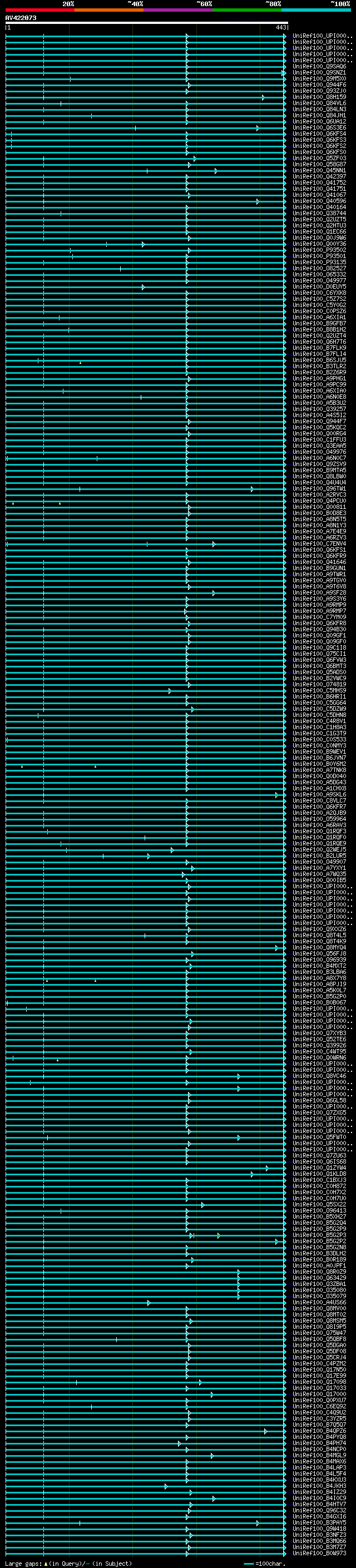The width and height of the screenshot is (356, 1568).
Task: Click the text UniRef100_B3PAY5
Action: (319, 1523)
